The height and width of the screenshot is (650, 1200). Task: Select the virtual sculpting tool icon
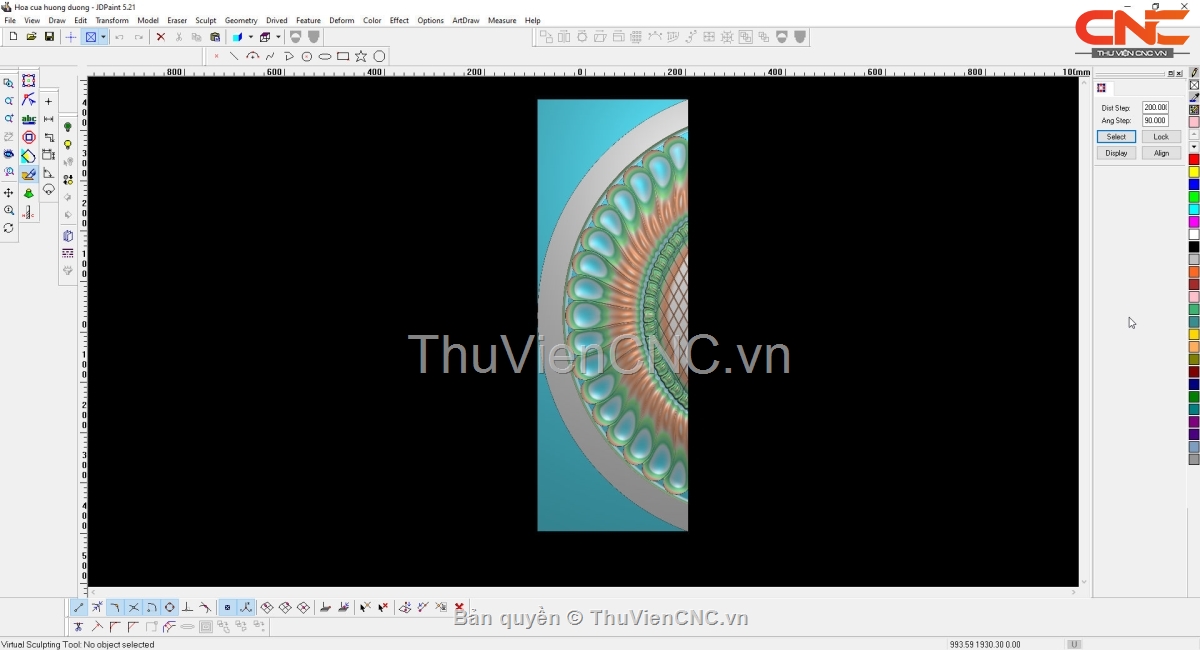coord(29,174)
